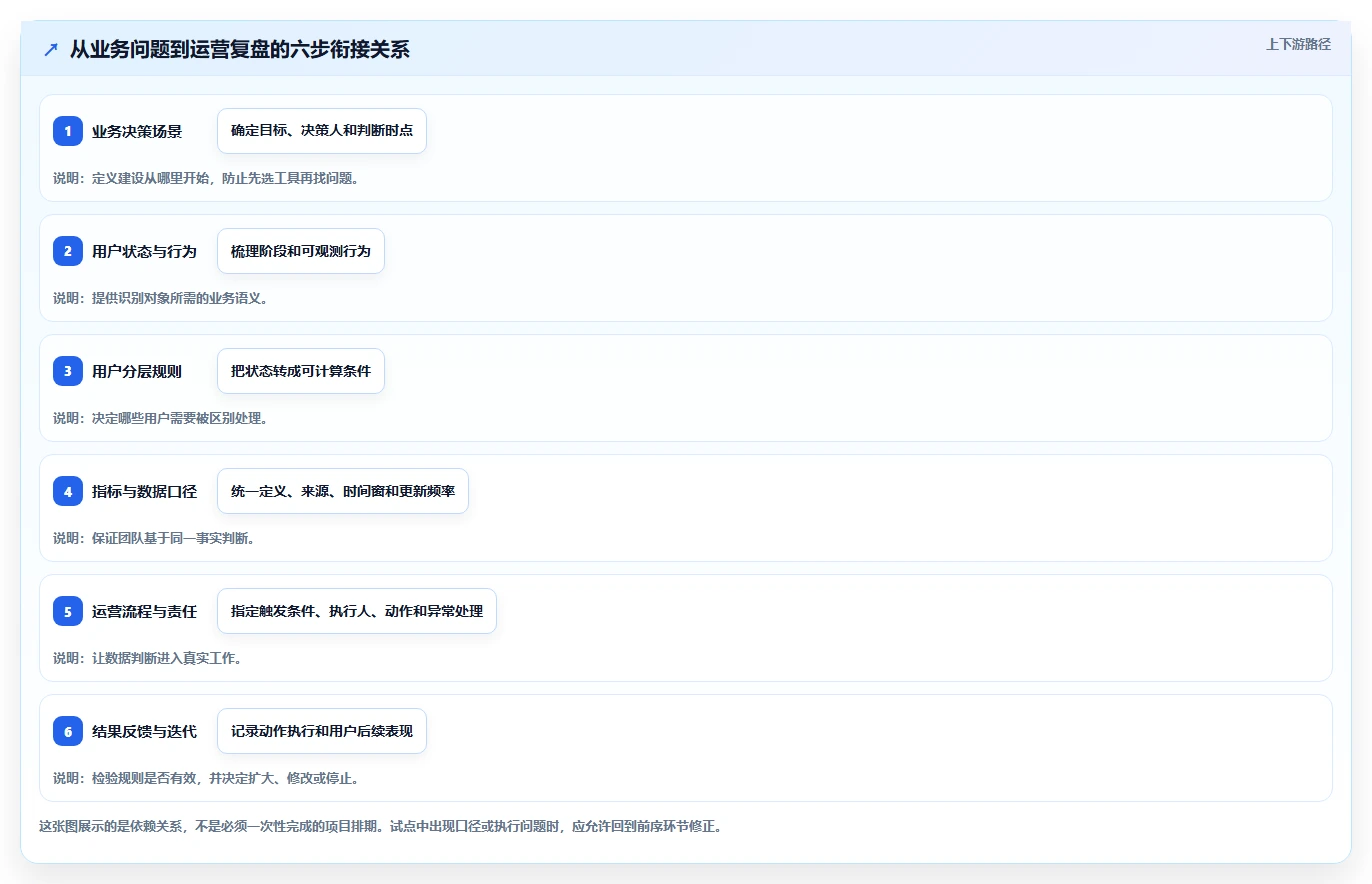The width and height of the screenshot is (1372, 884).
Task: Click step number badge 5
Action: [68, 611]
